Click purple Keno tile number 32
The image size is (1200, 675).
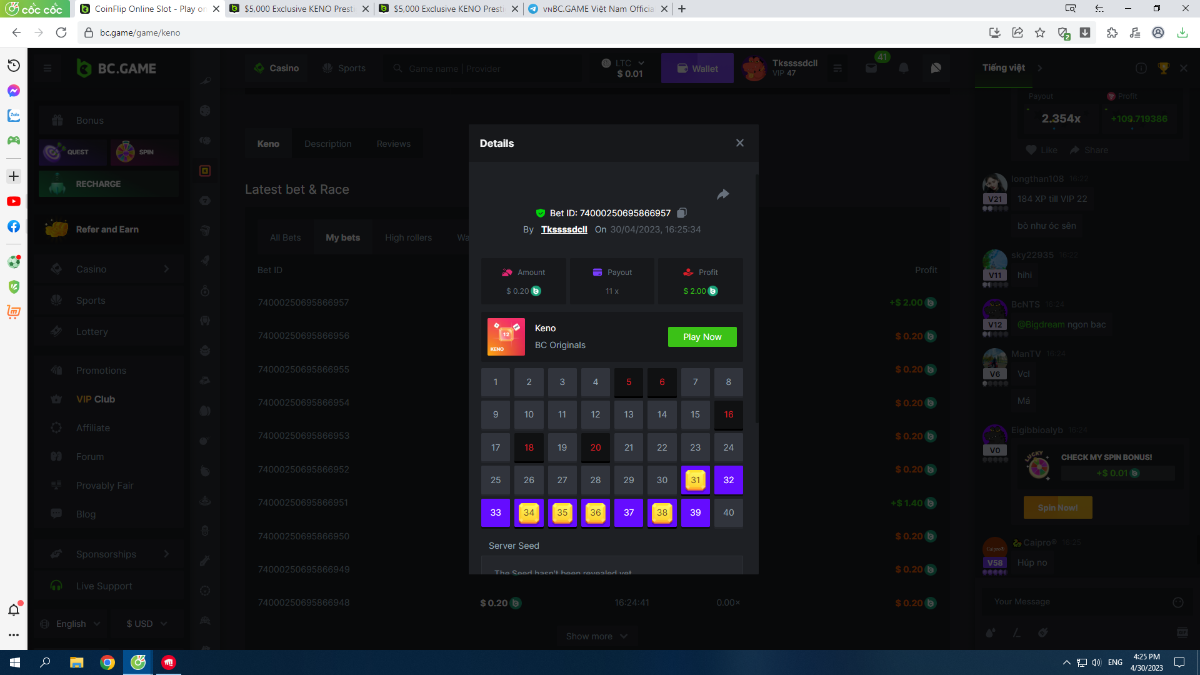pos(728,480)
